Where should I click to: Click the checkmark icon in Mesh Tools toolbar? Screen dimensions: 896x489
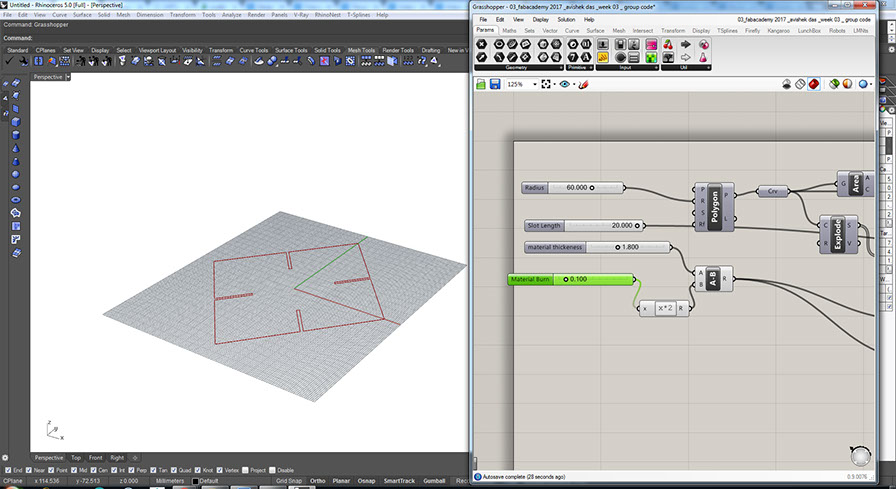click(9, 61)
